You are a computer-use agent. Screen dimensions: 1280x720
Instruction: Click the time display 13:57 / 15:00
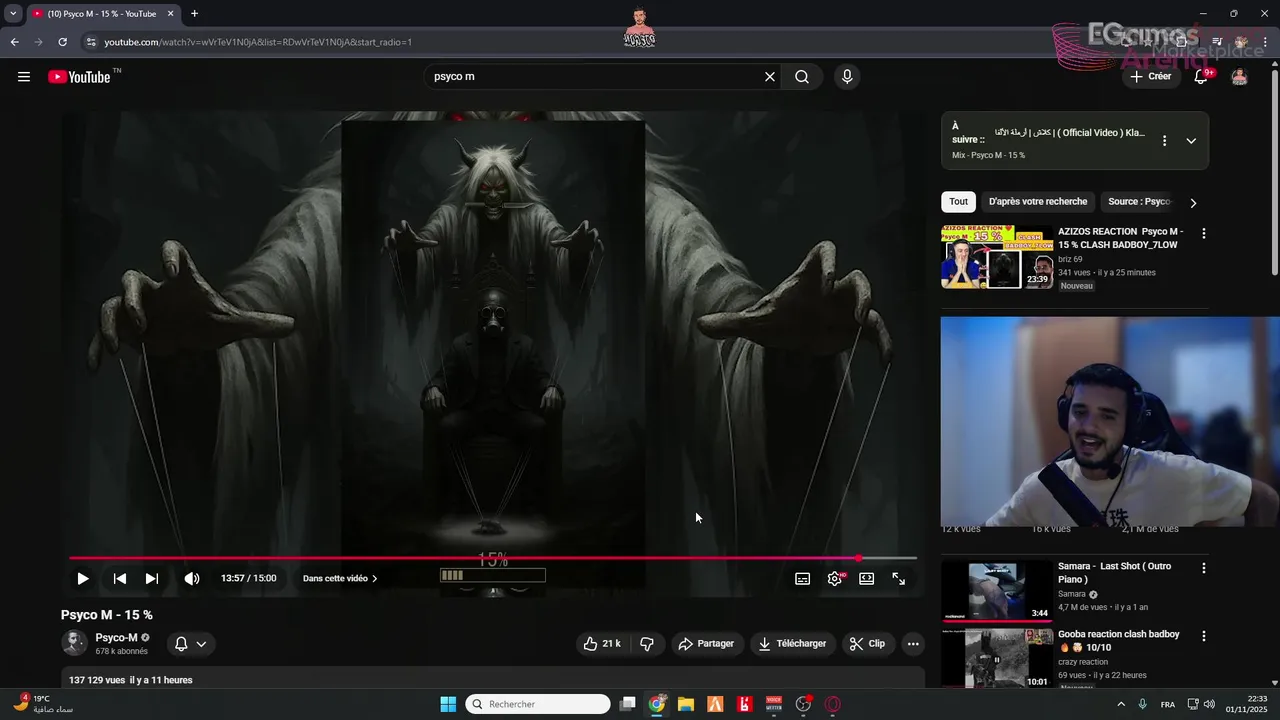coord(248,578)
